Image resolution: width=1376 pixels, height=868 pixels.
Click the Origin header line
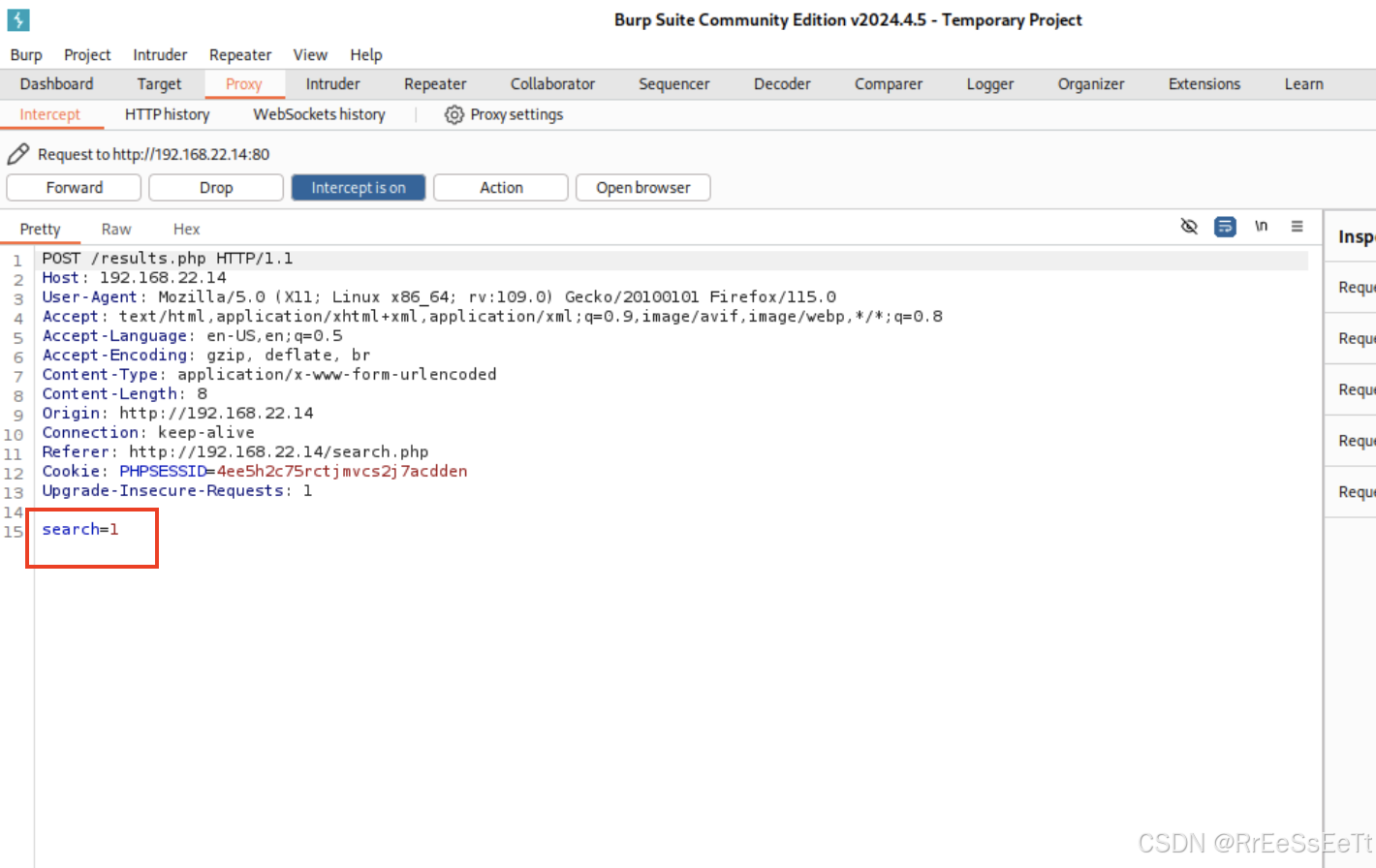(x=177, y=414)
